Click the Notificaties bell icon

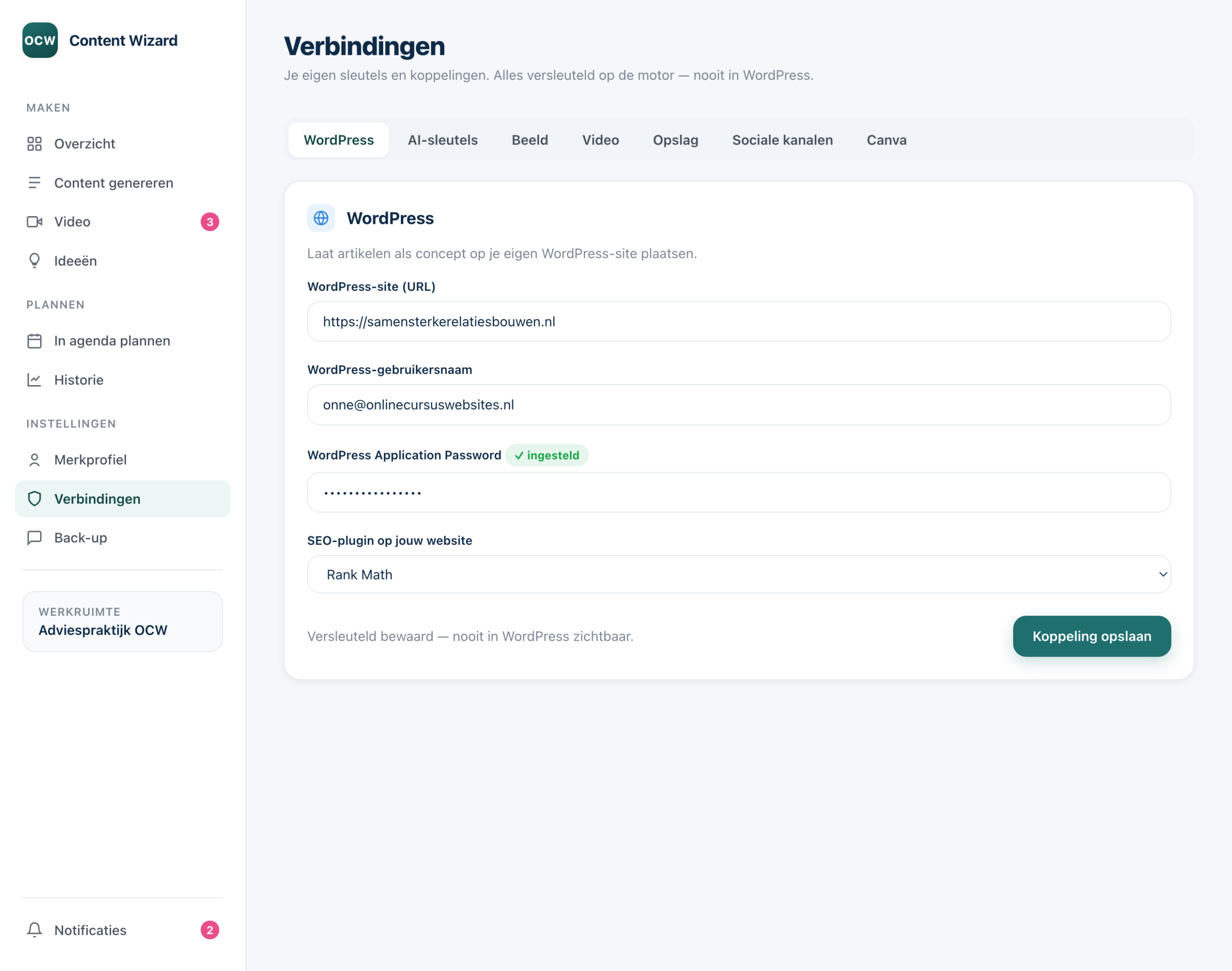(x=35, y=930)
